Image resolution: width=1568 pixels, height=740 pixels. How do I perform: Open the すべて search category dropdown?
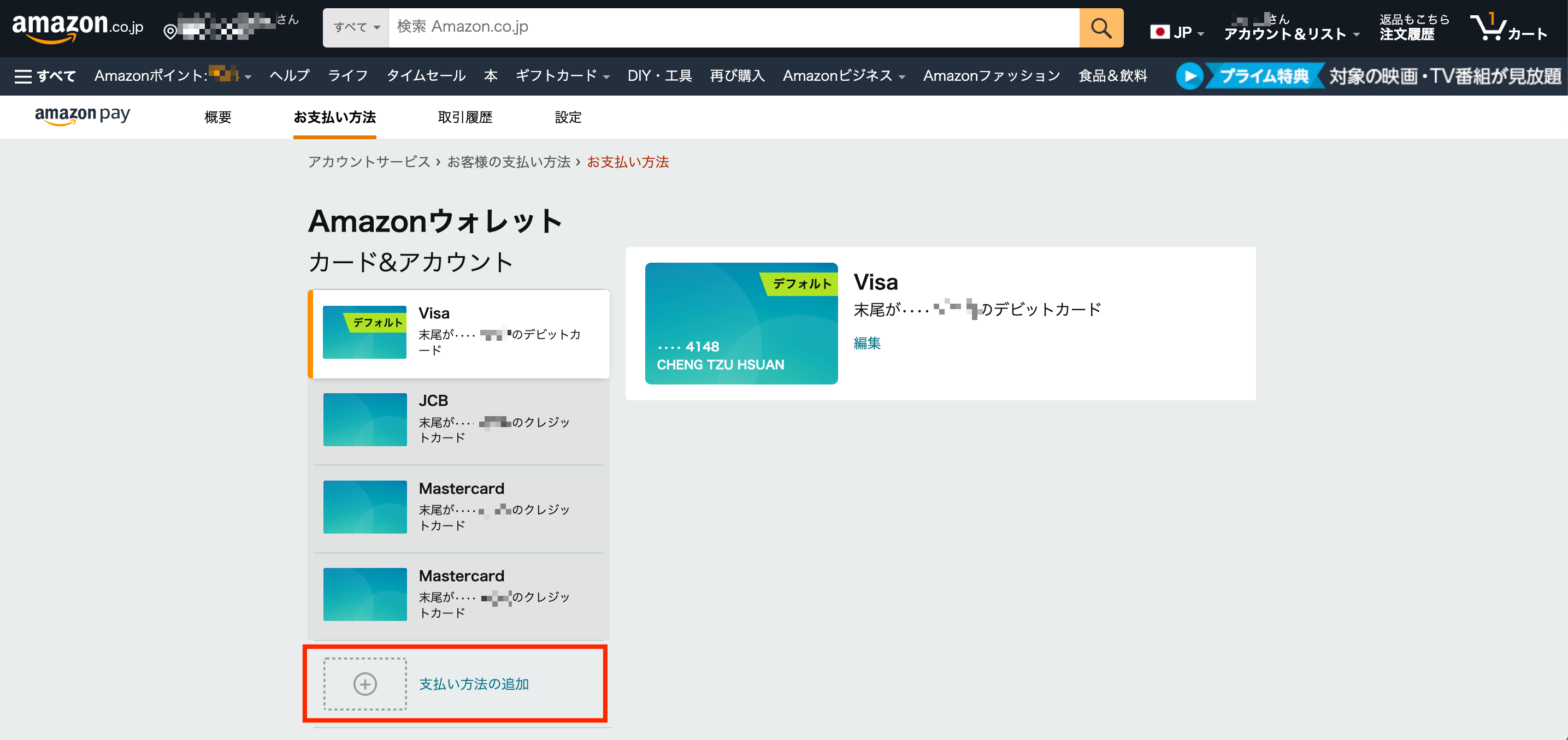pyautogui.click(x=356, y=27)
